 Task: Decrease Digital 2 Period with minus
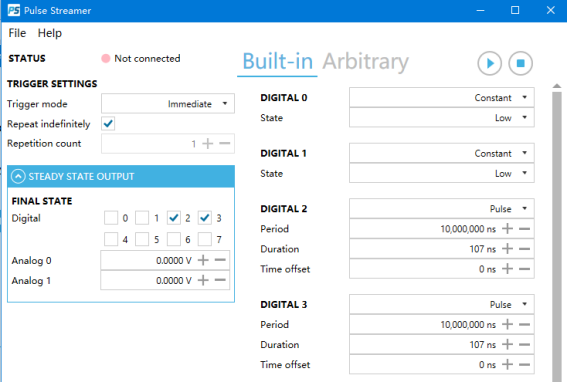[524, 229]
